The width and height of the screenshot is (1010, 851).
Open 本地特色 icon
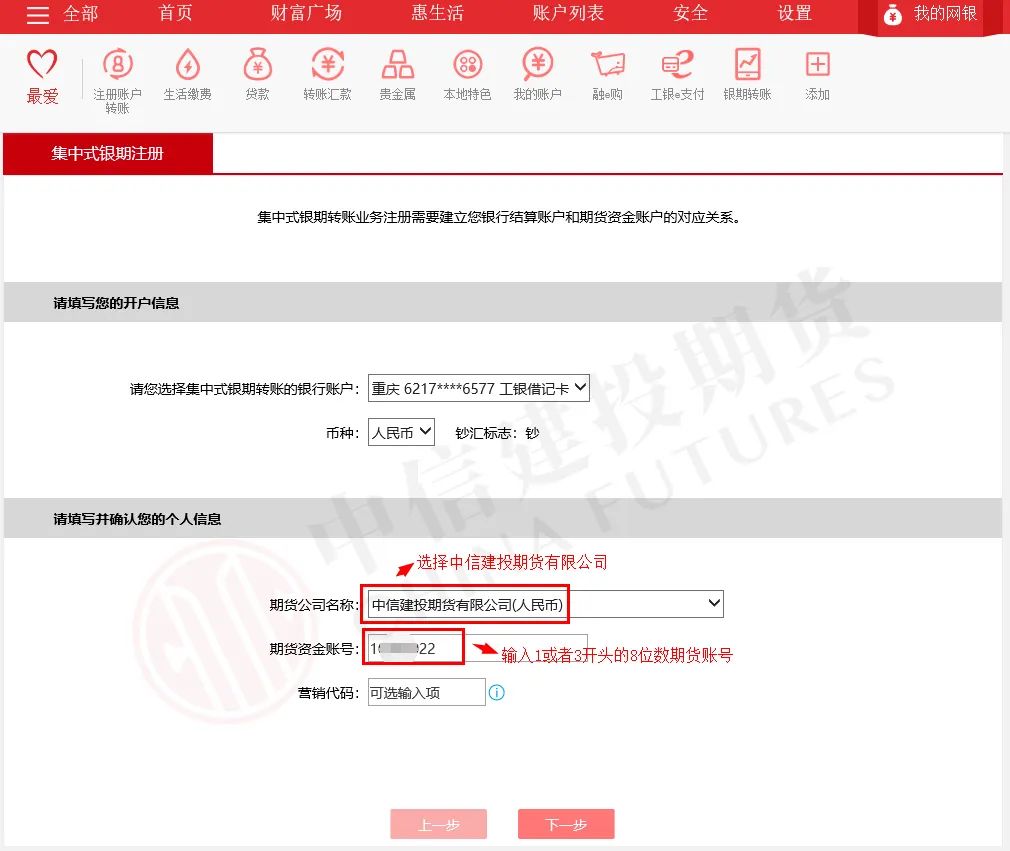tap(468, 64)
